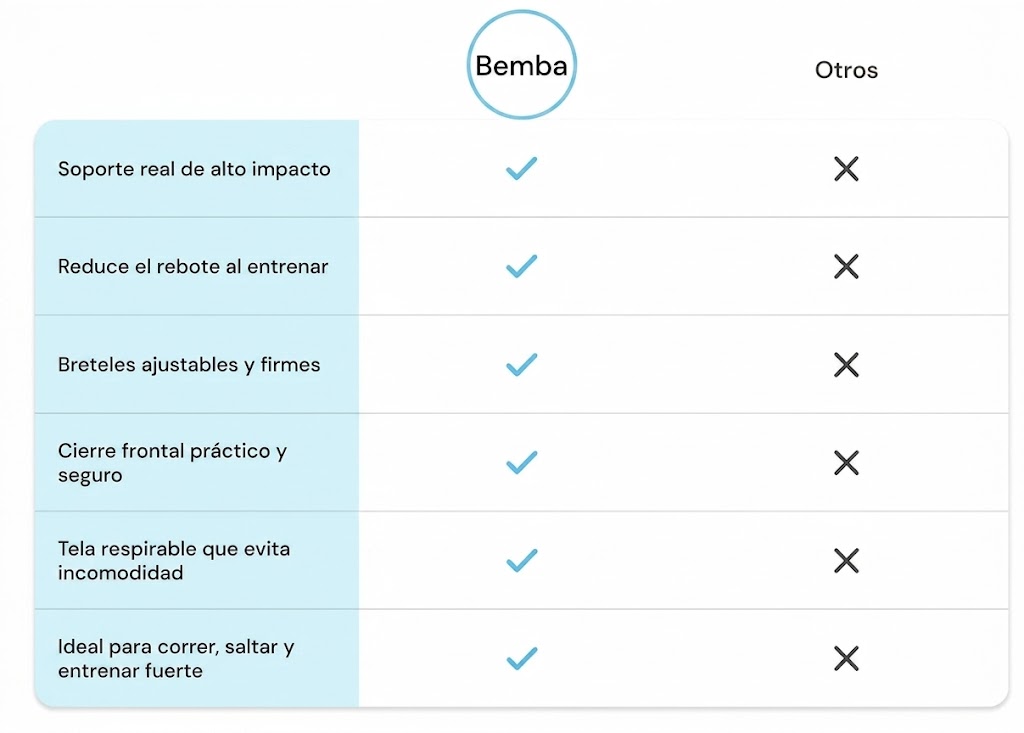Click Bemba checkmark for Ideal para correr row
Viewport: 1024px width, 733px height.
(x=522, y=659)
